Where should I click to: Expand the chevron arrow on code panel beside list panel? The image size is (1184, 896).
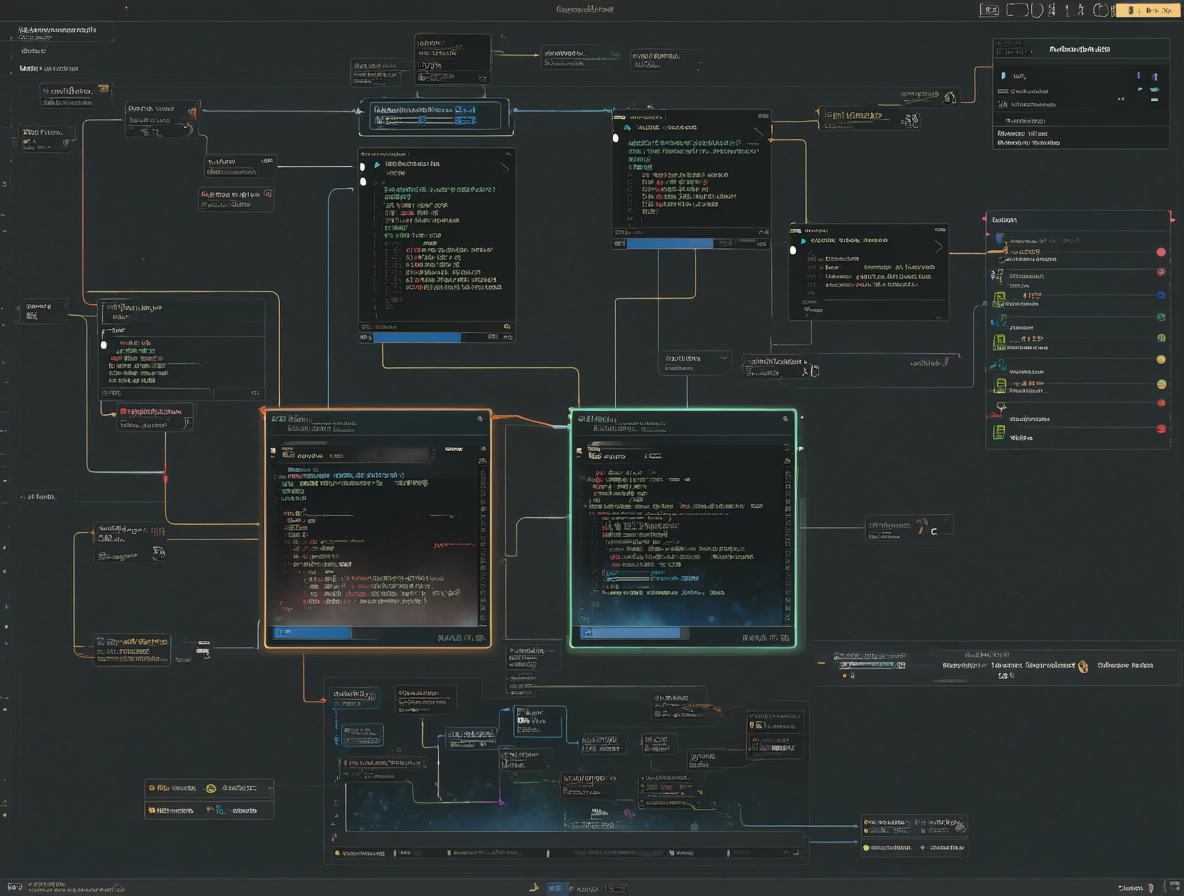pos(939,247)
